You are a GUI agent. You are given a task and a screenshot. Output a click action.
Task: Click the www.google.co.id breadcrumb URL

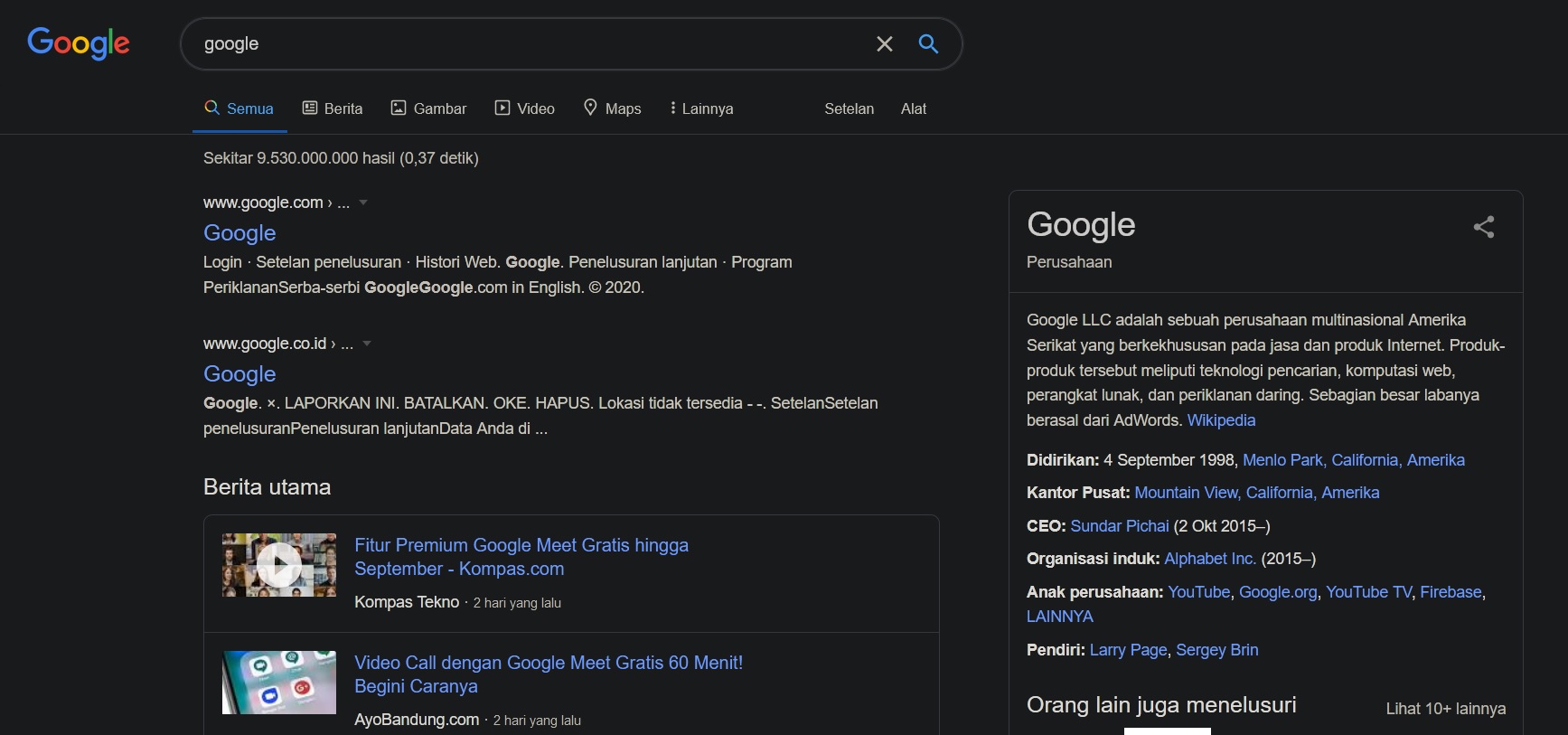click(x=278, y=344)
